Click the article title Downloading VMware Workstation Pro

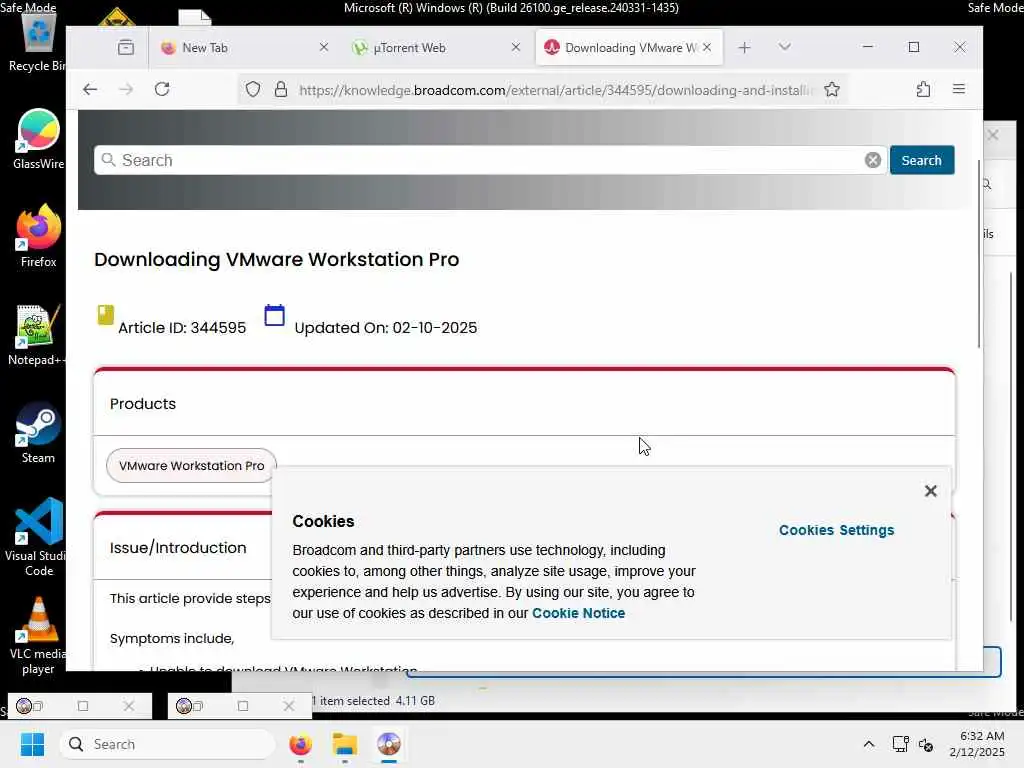(277, 259)
